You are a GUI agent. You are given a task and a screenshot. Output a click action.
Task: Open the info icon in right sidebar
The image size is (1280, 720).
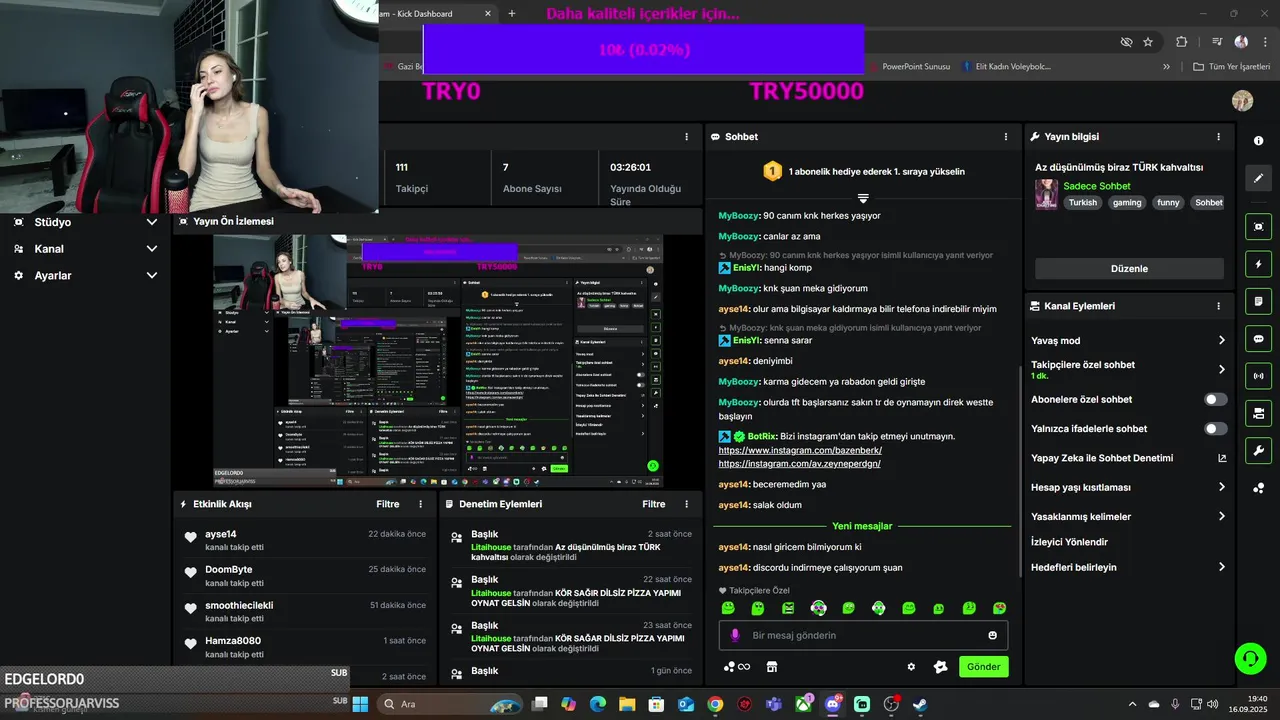pyautogui.click(x=1258, y=141)
